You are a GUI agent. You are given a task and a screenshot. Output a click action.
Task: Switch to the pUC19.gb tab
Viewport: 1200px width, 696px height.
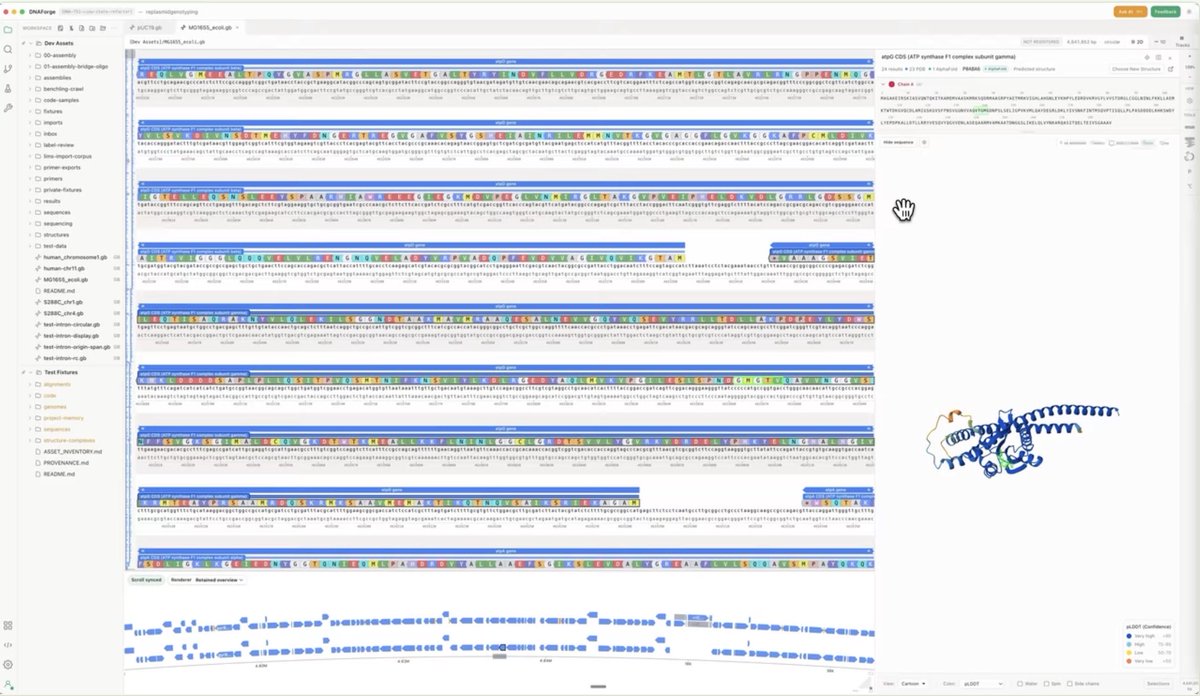pos(150,28)
